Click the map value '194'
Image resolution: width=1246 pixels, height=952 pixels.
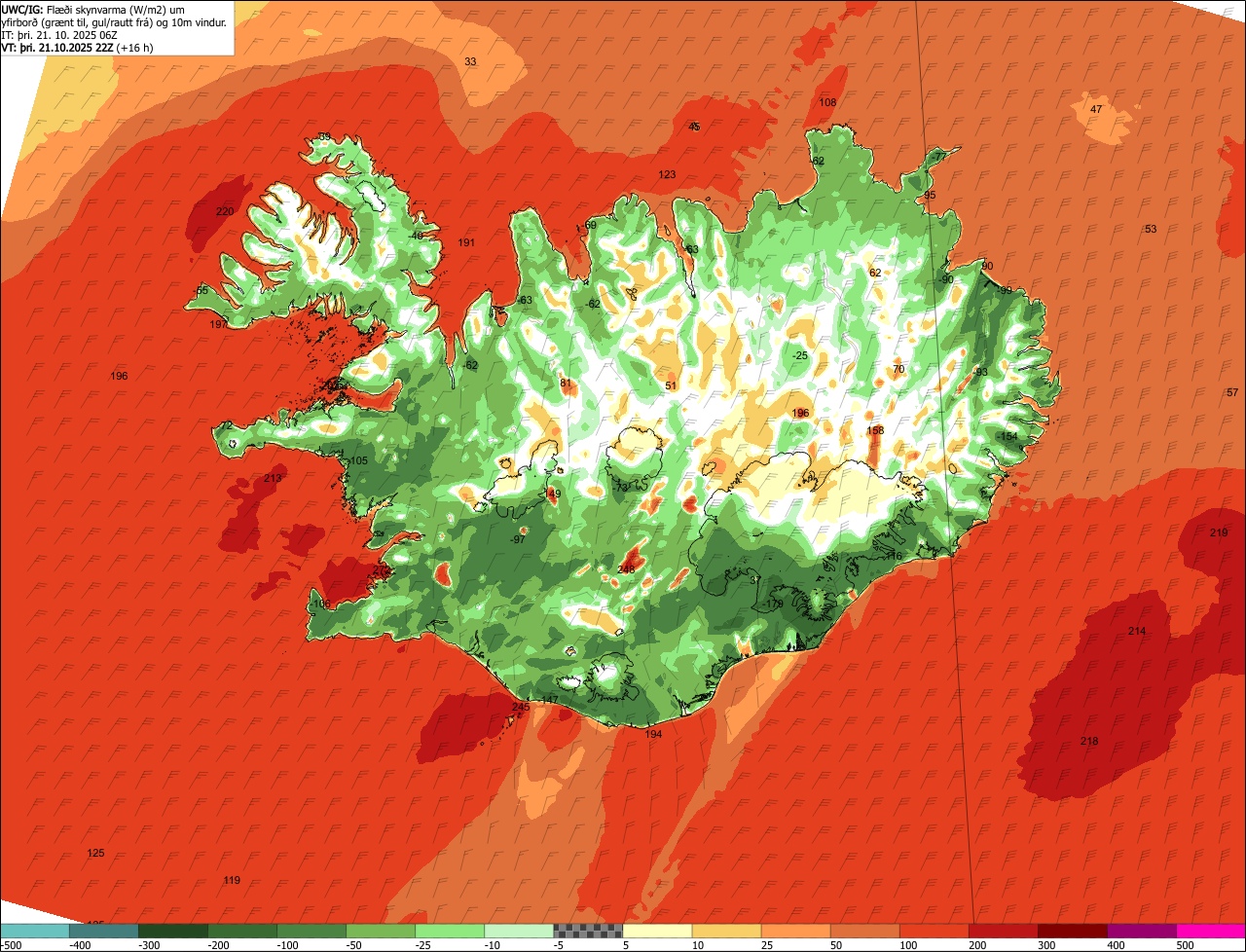(x=653, y=734)
